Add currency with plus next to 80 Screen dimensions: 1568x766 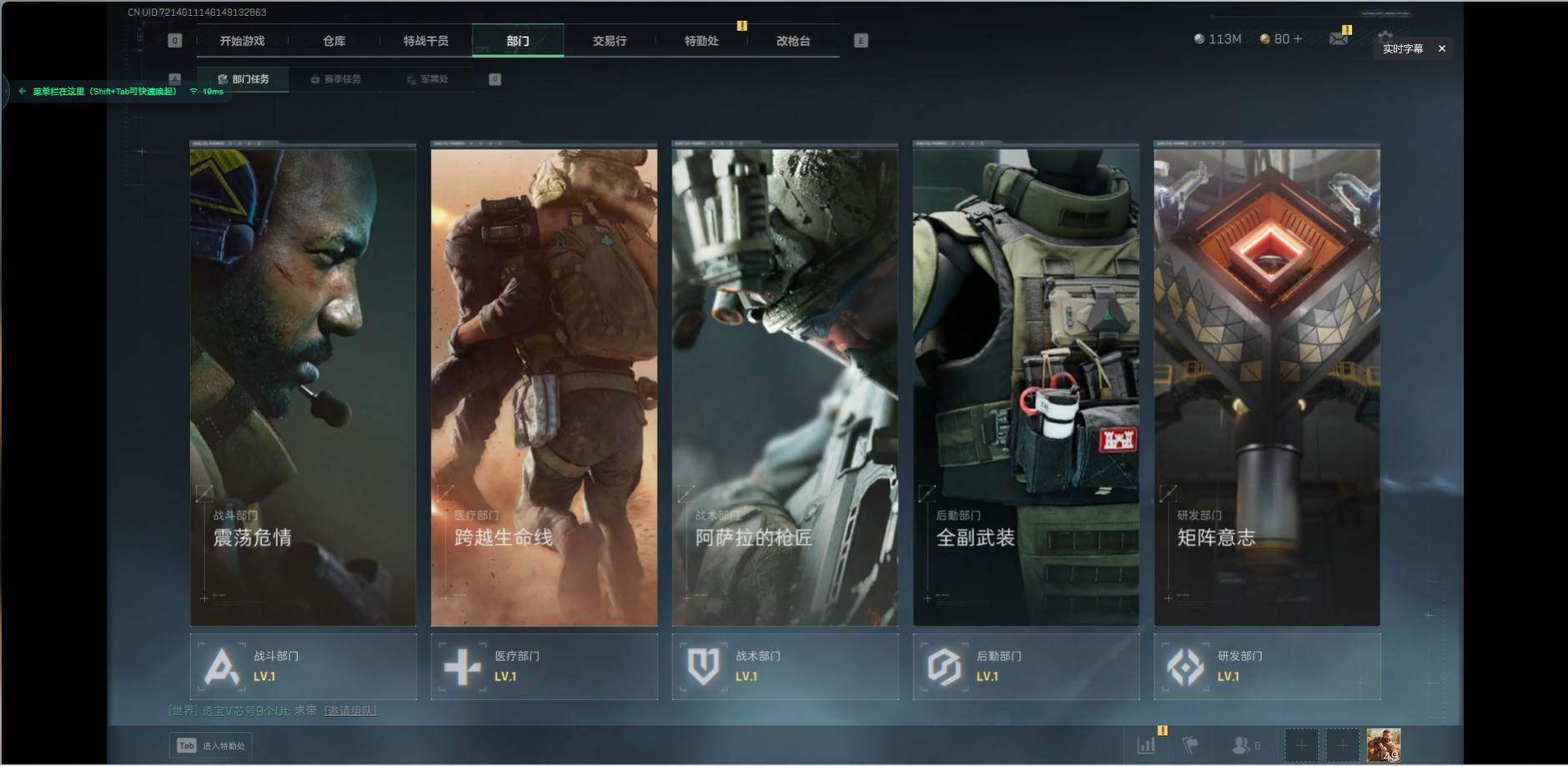pos(1297,39)
